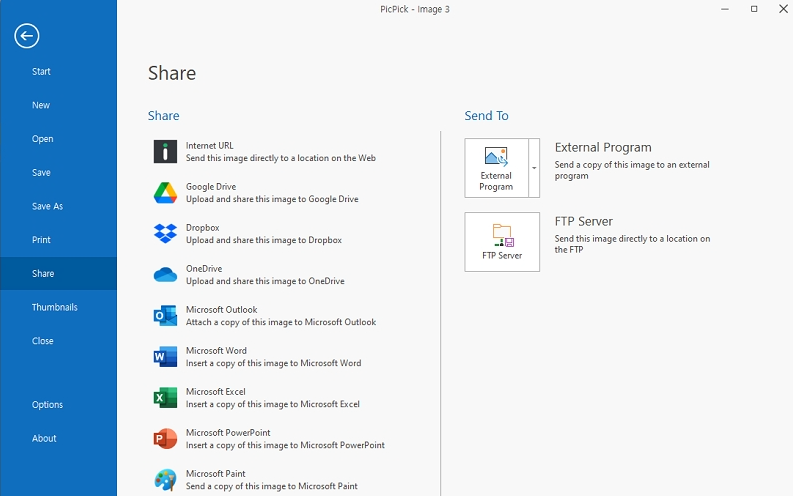Click 'Upload and share this image to OneDrive'
This screenshot has height=496, width=793.
click(265, 281)
